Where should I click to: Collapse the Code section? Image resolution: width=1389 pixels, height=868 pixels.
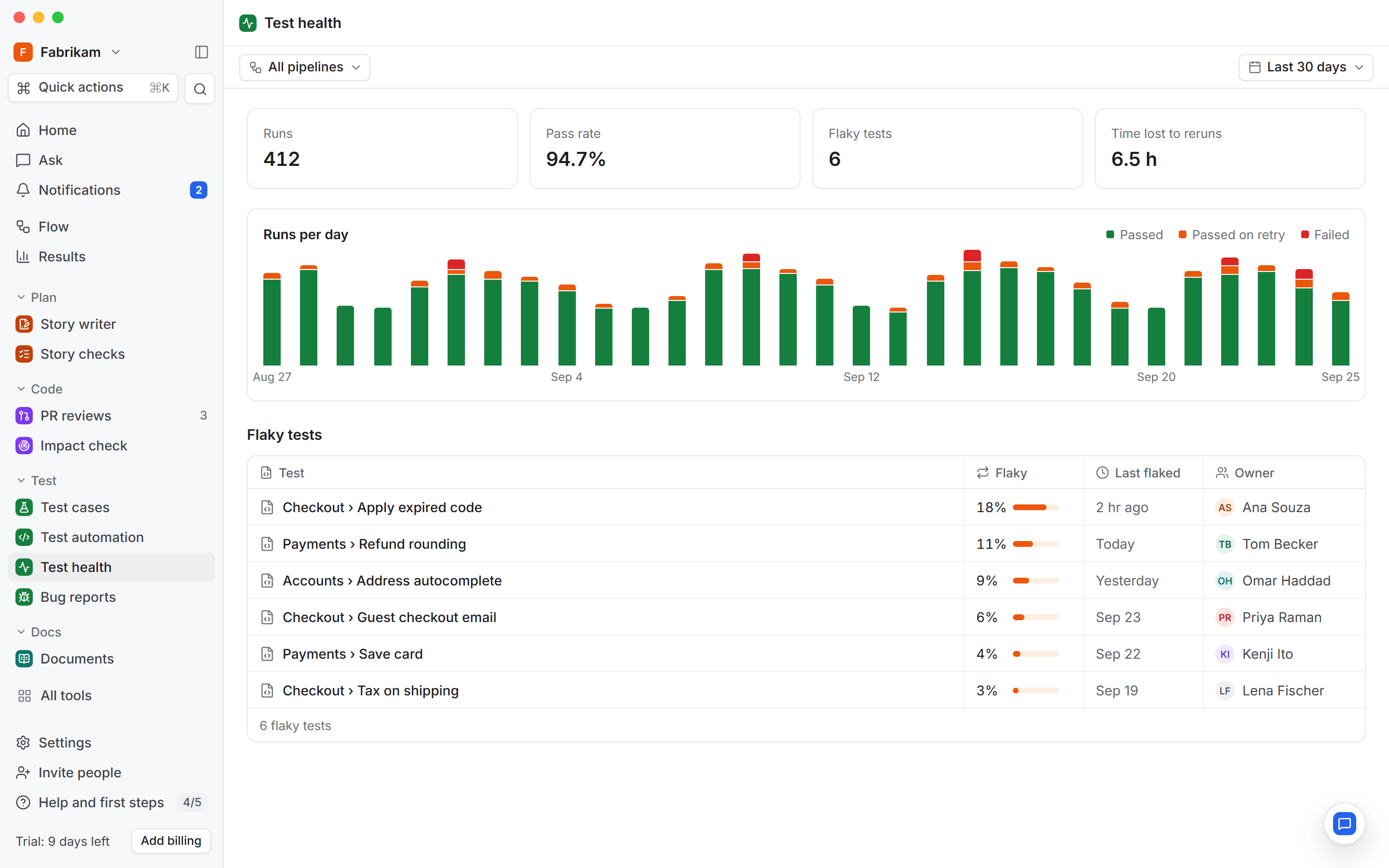pyautogui.click(x=40, y=389)
